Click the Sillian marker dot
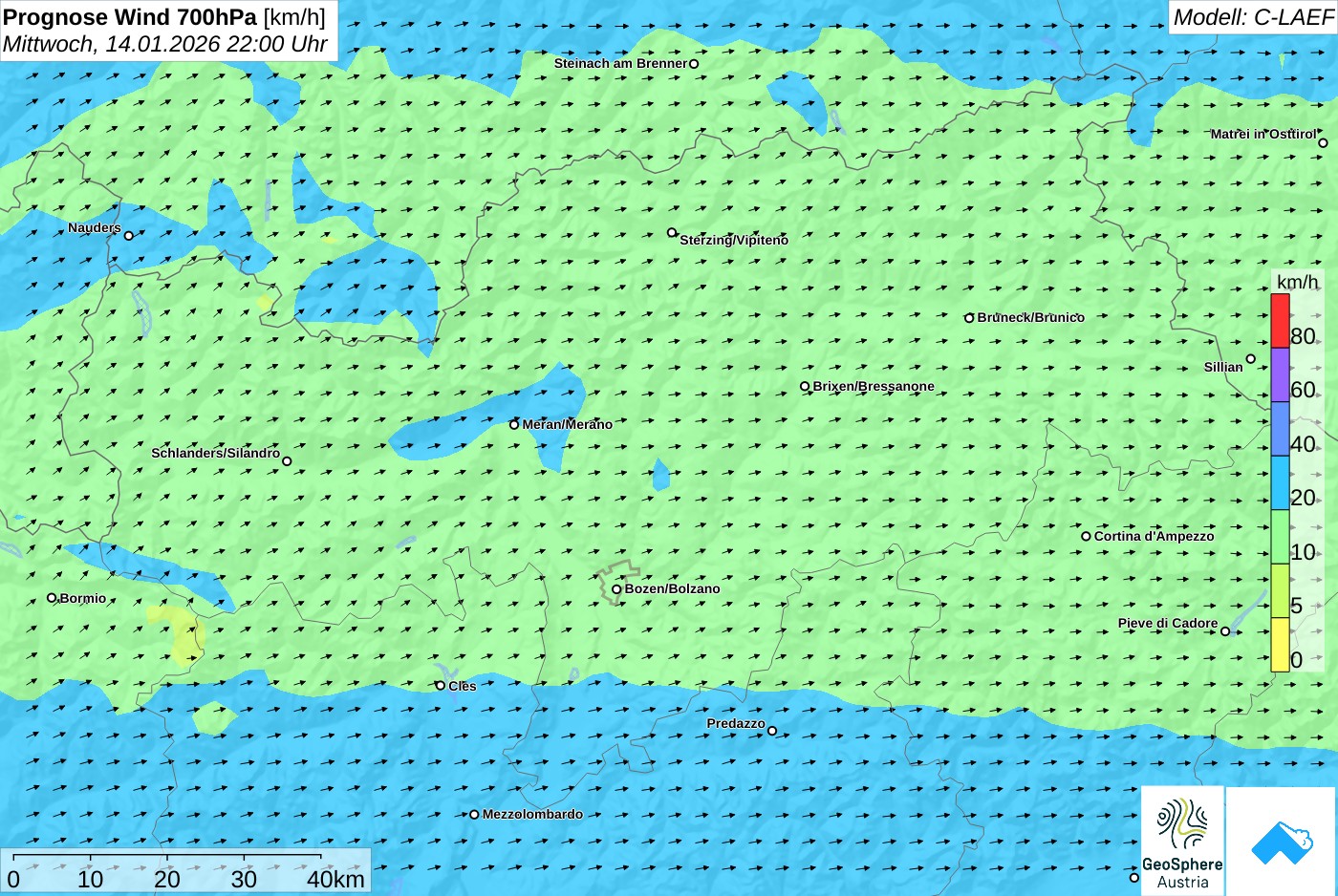This screenshot has height=896, width=1338. [x=1250, y=359]
